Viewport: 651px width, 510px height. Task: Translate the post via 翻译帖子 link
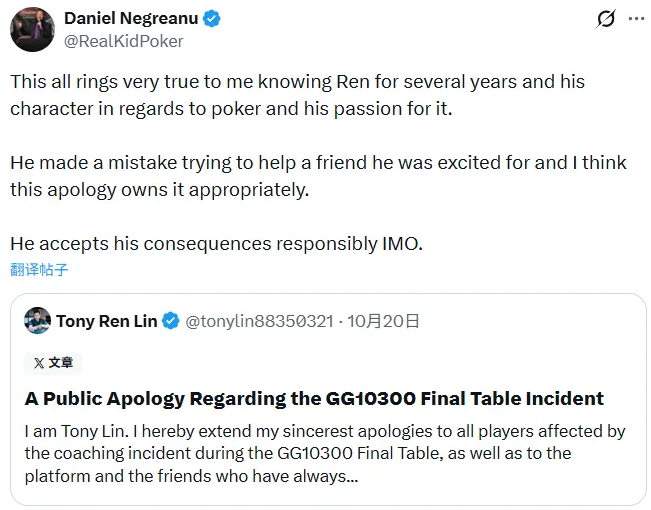tap(39, 269)
